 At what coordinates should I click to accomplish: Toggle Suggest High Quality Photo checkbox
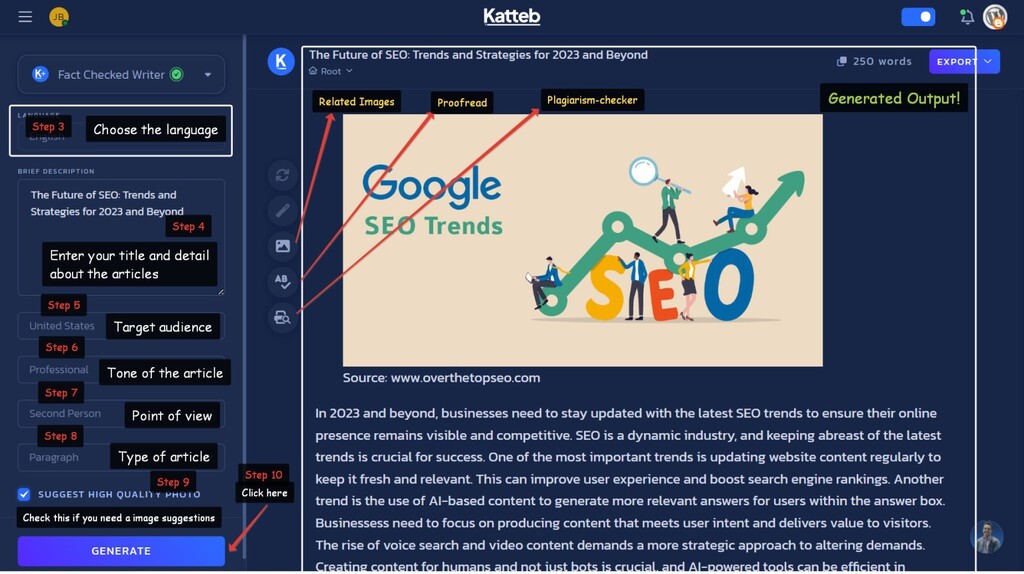tap(24, 494)
